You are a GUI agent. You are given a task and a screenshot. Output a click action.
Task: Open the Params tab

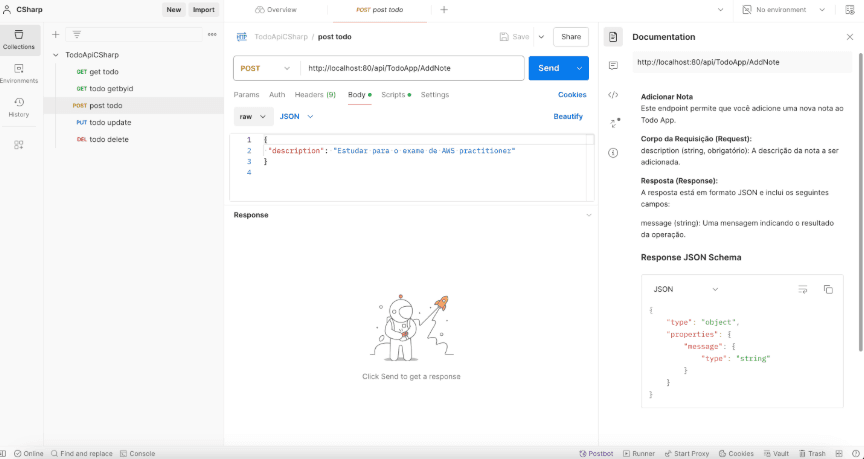pos(246,95)
